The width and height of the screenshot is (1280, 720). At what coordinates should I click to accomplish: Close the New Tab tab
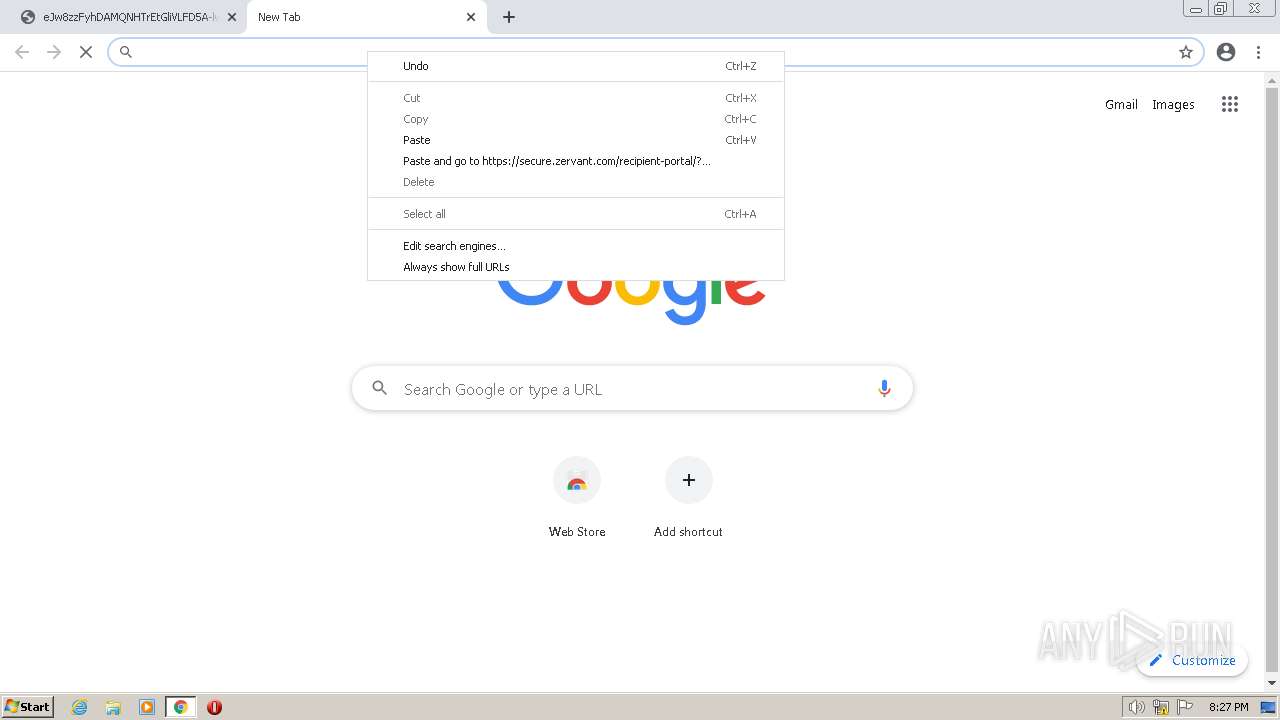471,17
